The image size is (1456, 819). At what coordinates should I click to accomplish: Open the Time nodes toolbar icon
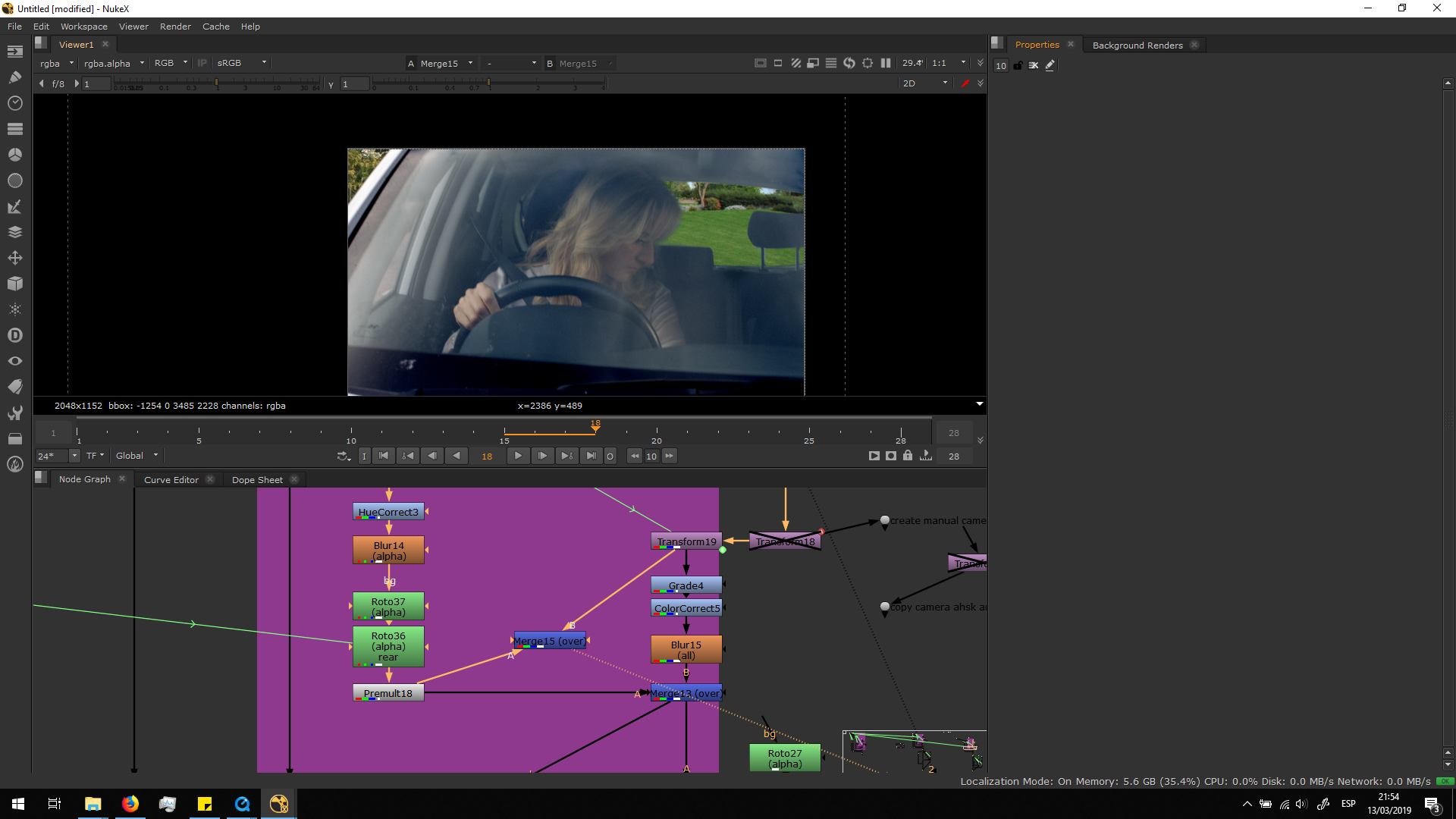(x=14, y=103)
